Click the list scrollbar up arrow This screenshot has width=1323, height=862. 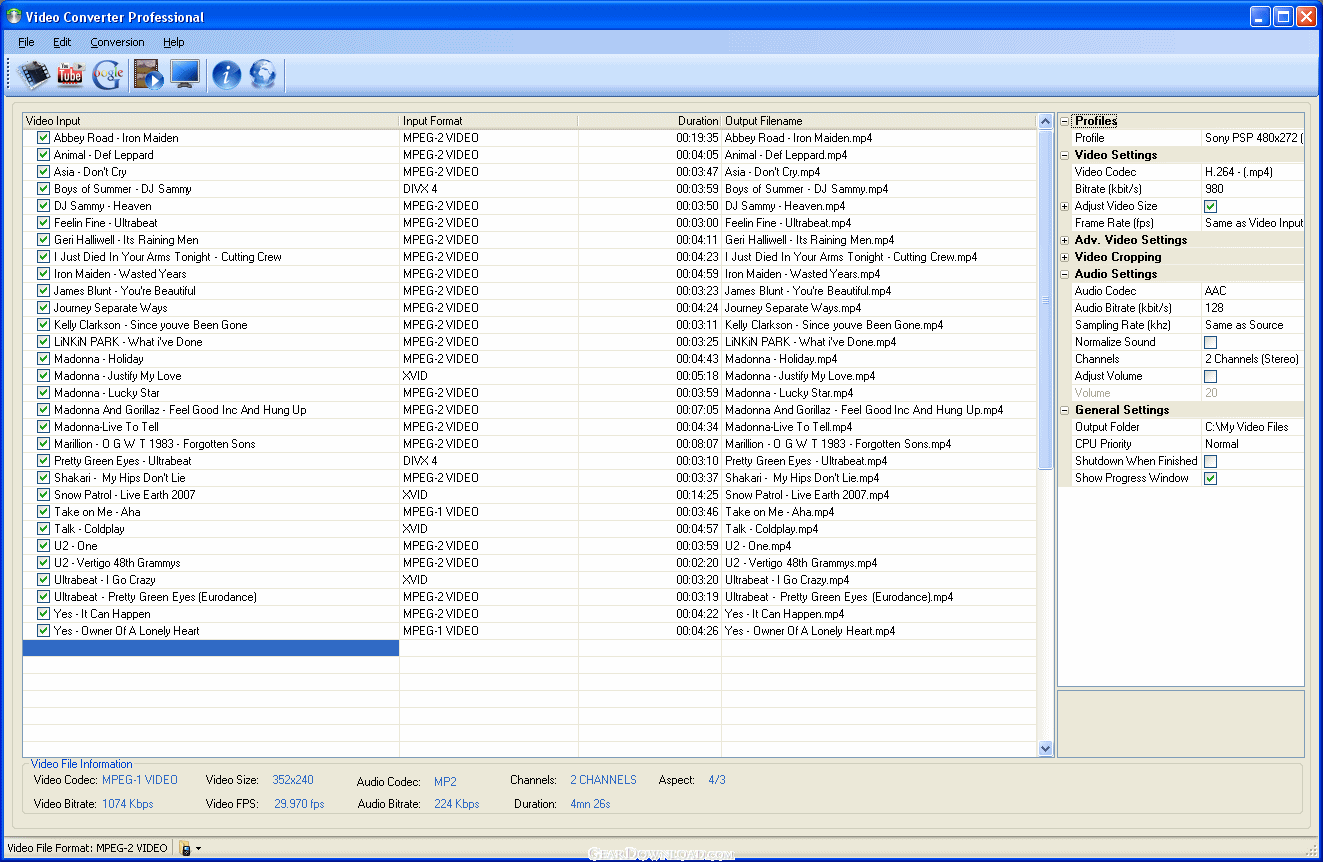1046,122
